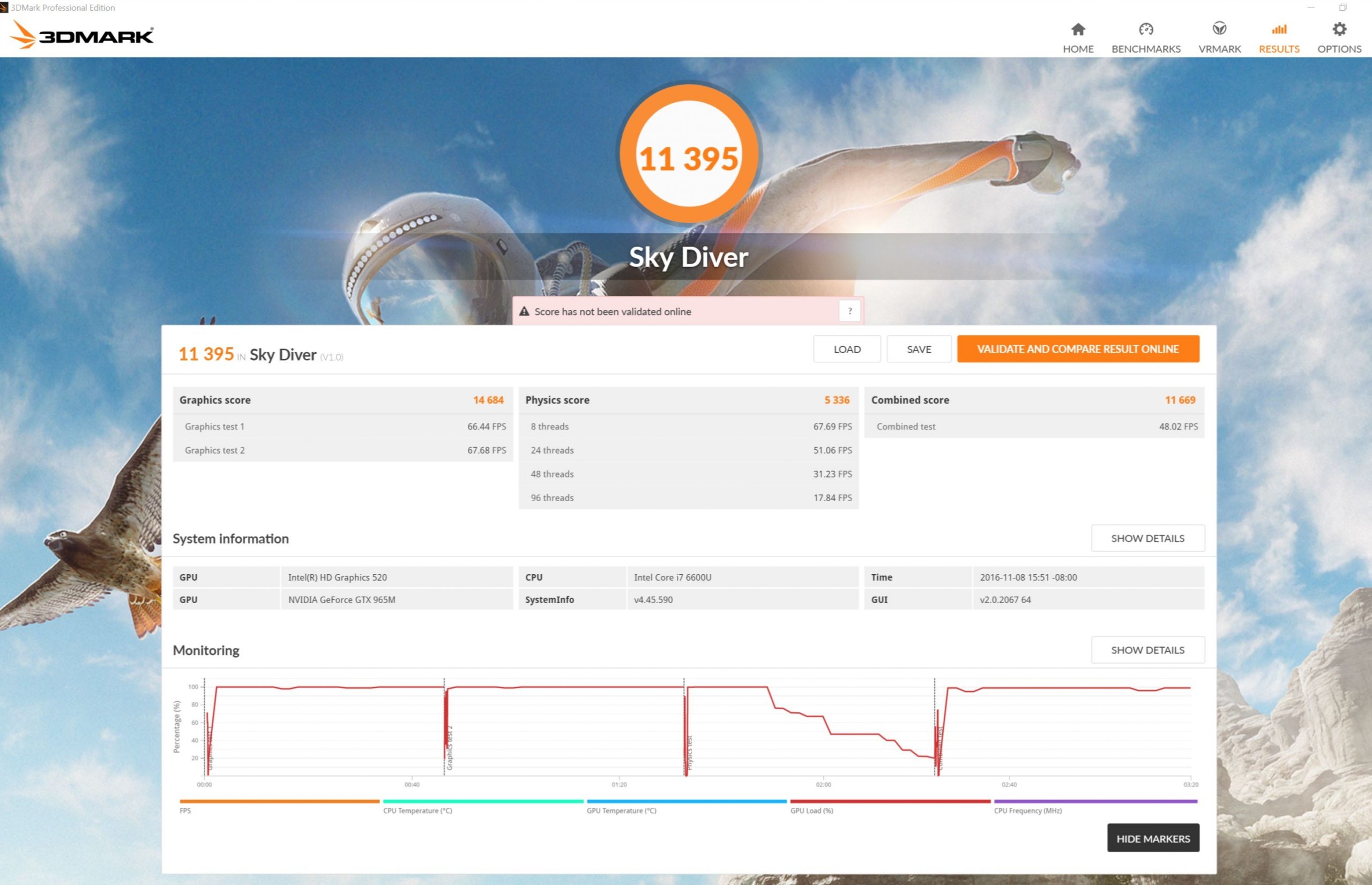
Task: Toggle CPU Frequency purple legend
Action: tap(1095, 801)
